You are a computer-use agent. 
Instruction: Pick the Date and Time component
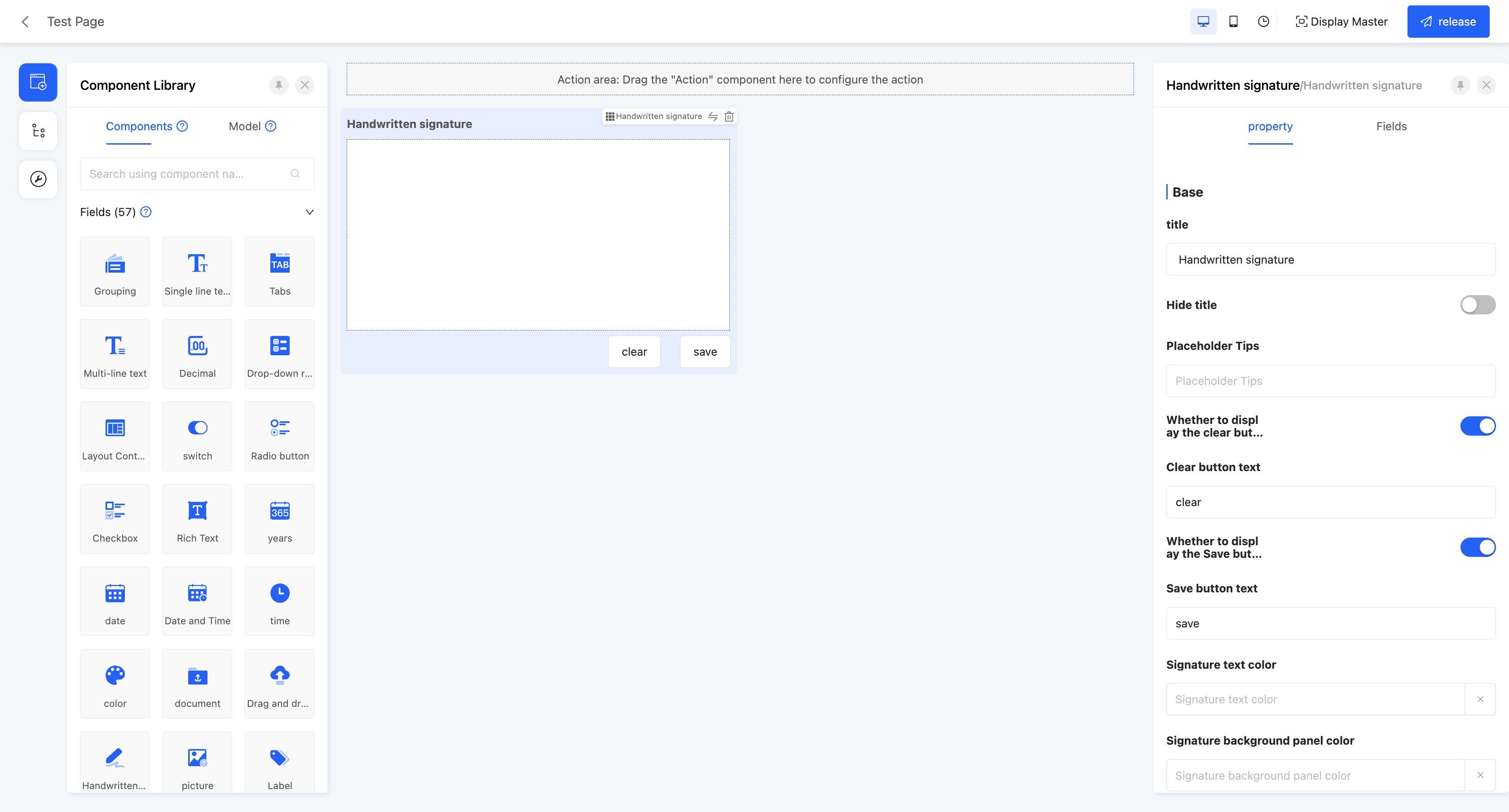click(x=198, y=601)
